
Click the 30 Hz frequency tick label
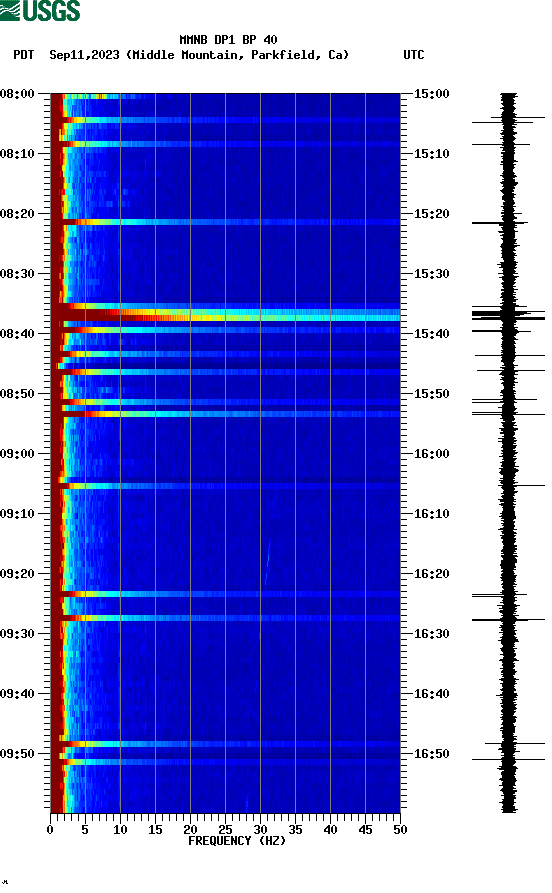[x=260, y=830]
